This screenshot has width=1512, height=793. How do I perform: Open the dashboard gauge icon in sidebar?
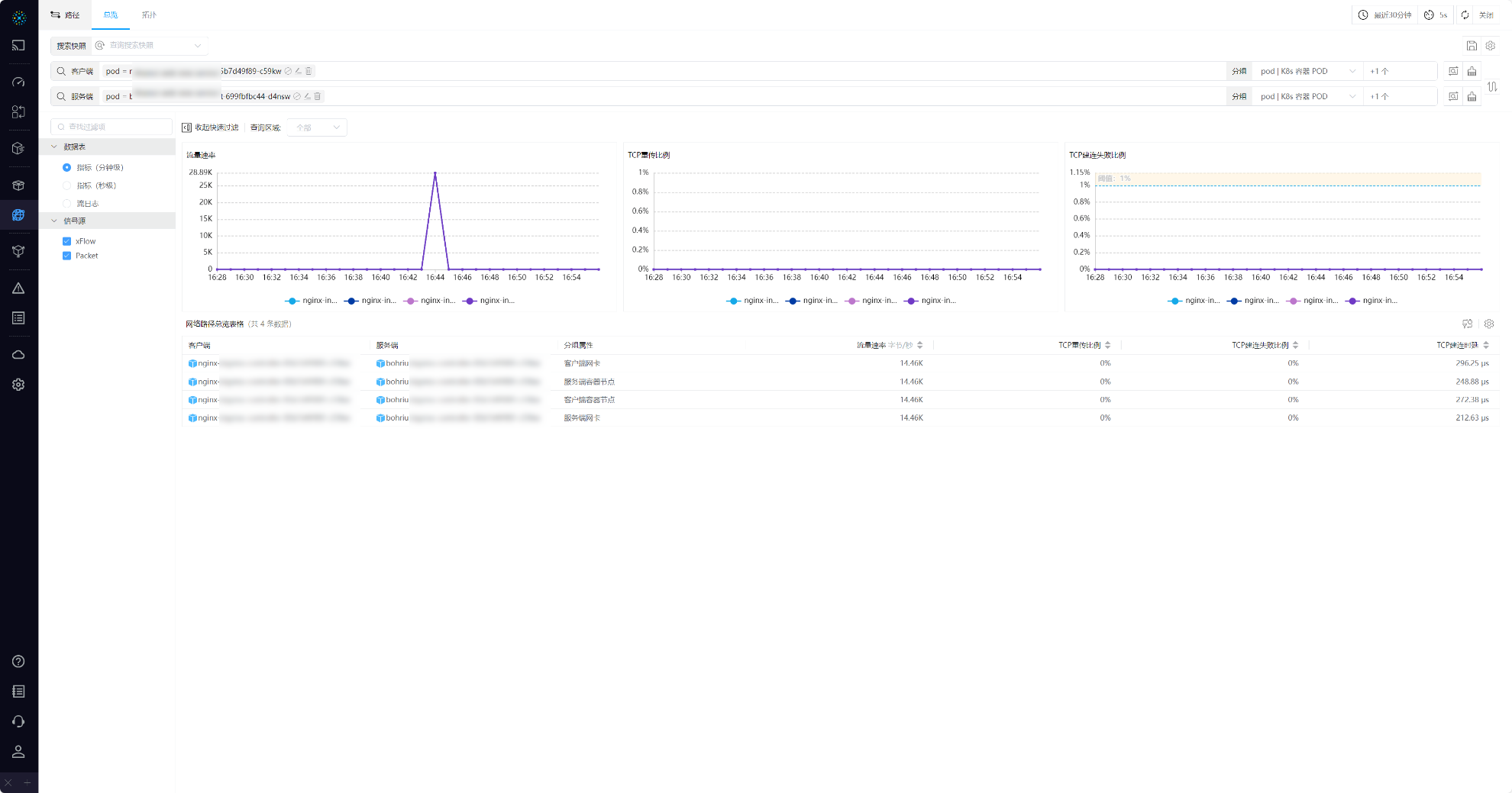tap(18, 82)
